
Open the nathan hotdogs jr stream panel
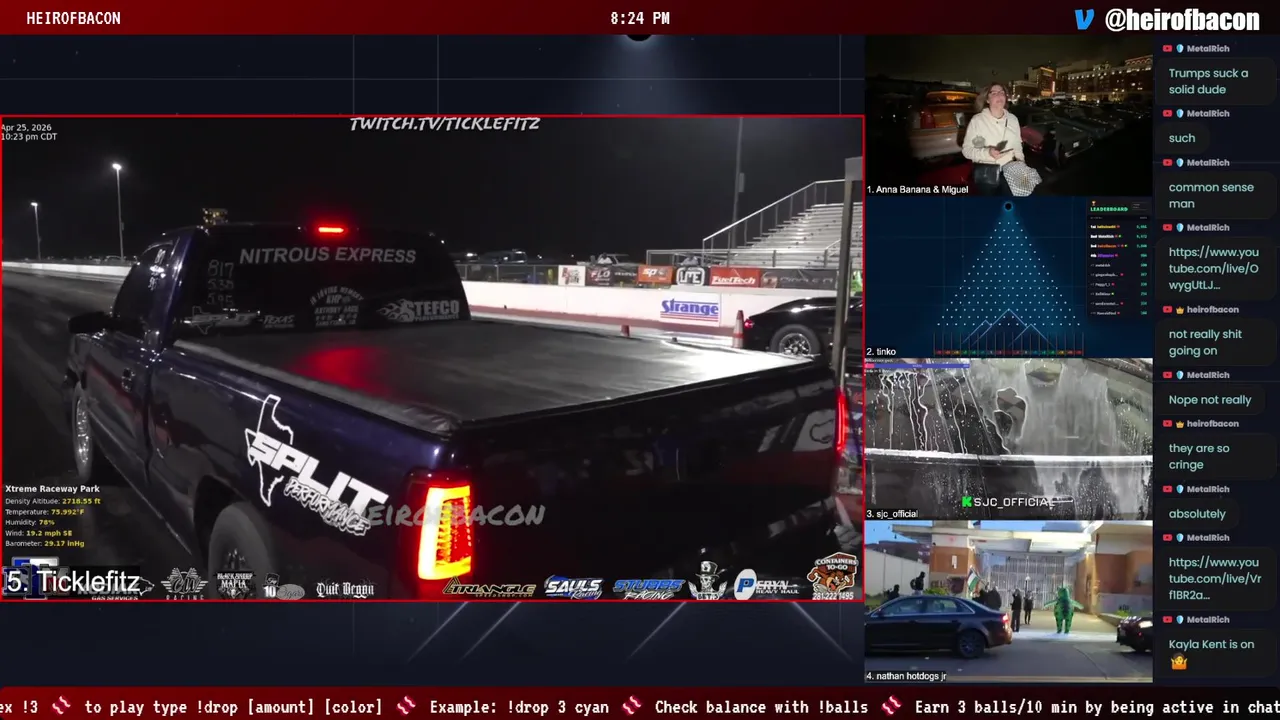pos(1008,601)
